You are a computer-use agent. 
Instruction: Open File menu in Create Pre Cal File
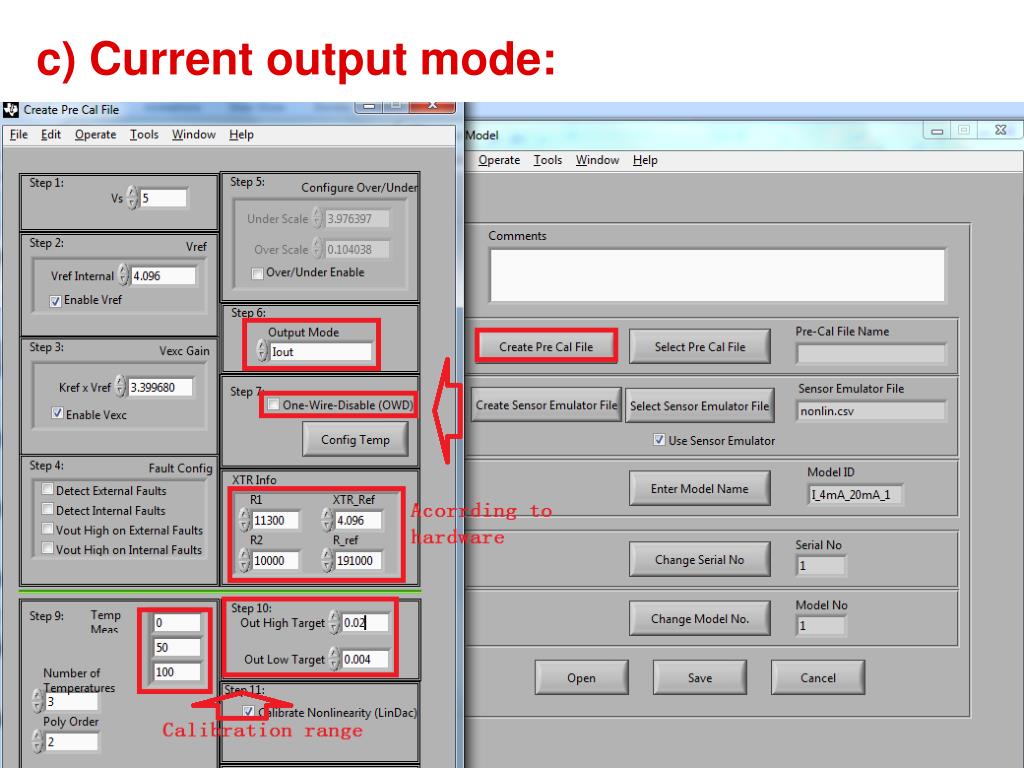[x=18, y=135]
